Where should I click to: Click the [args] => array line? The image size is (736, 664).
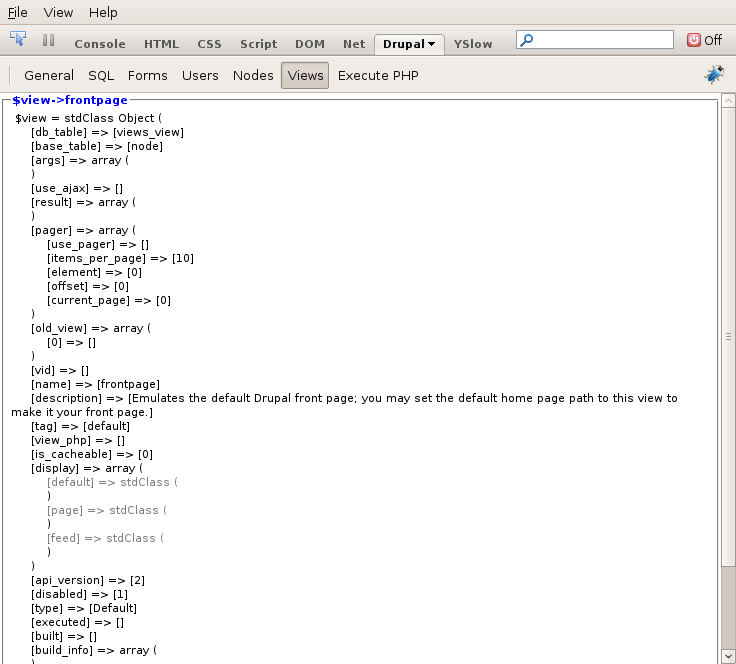point(80,160)
